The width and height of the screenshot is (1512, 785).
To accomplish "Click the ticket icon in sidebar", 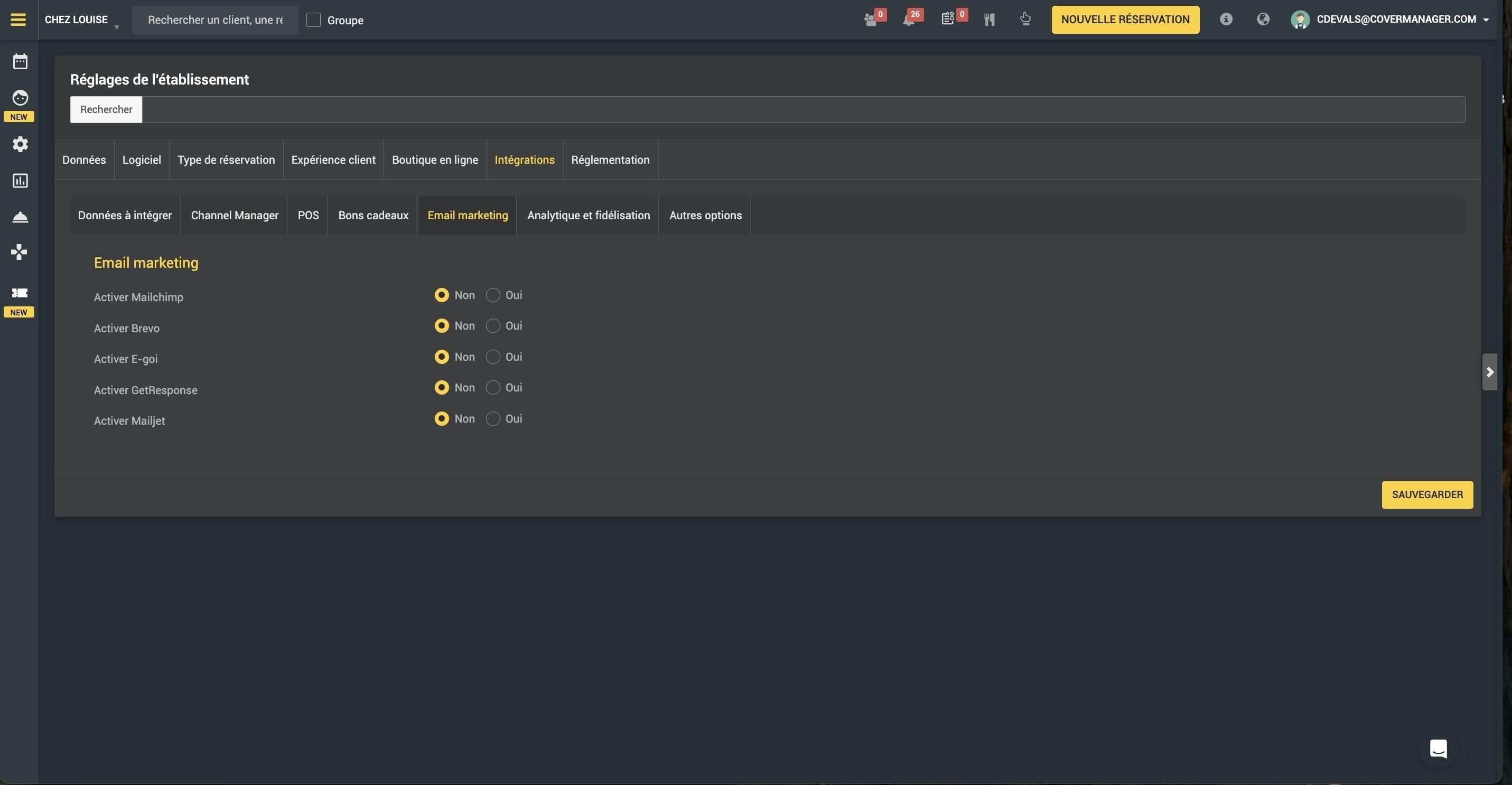I will point(20,293).
